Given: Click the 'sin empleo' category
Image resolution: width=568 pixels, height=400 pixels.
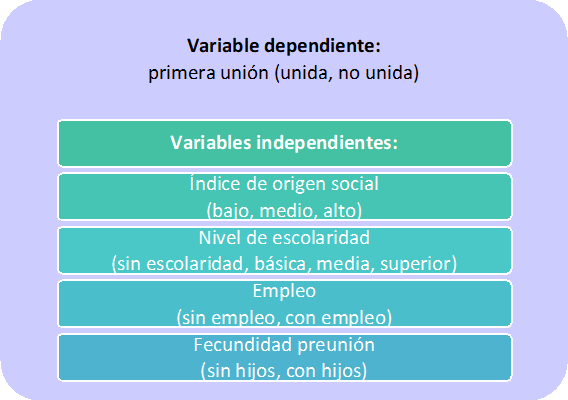Looking at the screenshot, I should point(230,318).
